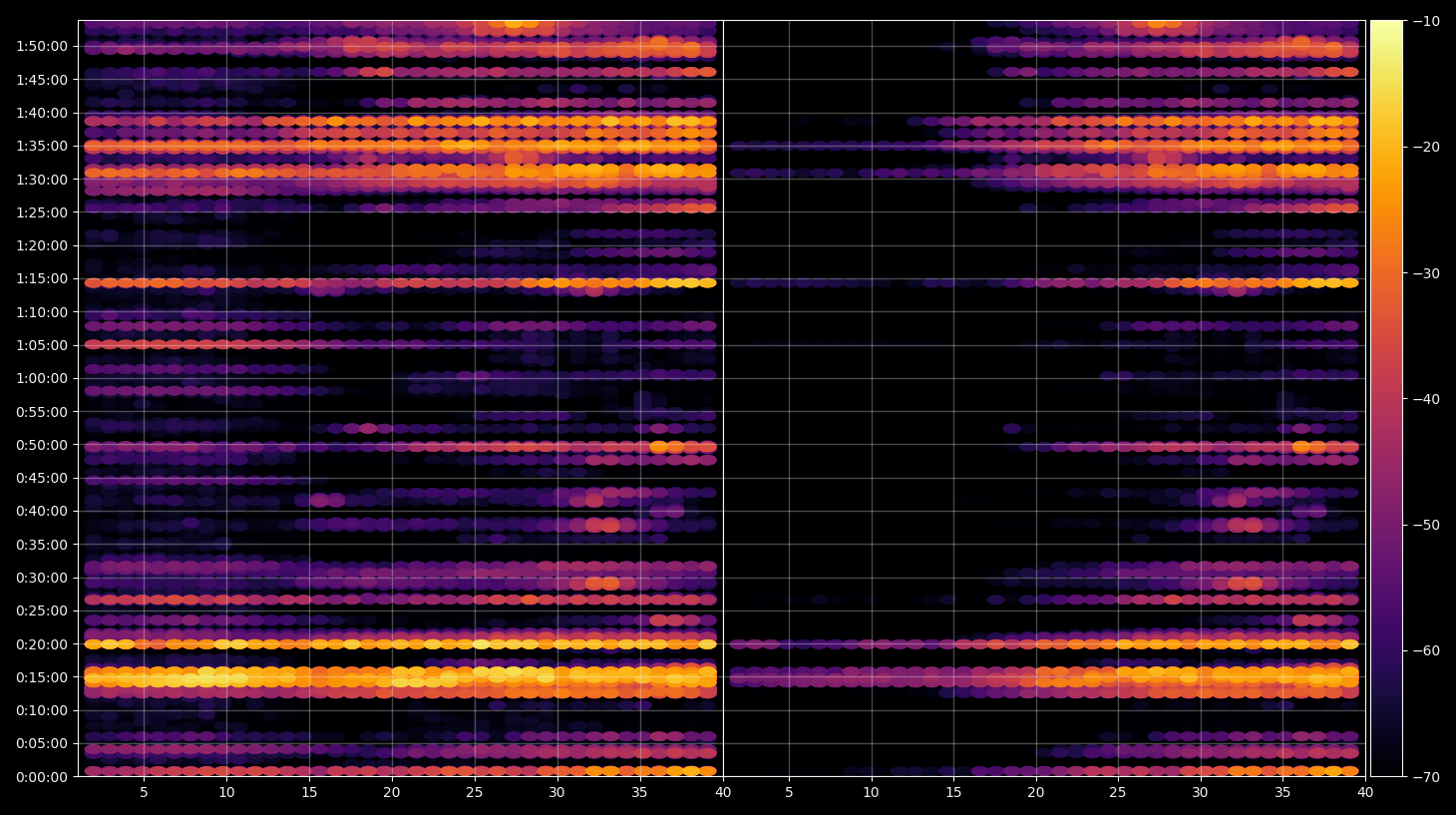Select x-axis label 10 of the left plot
The image size is (1456, 815).
[226, 793]
